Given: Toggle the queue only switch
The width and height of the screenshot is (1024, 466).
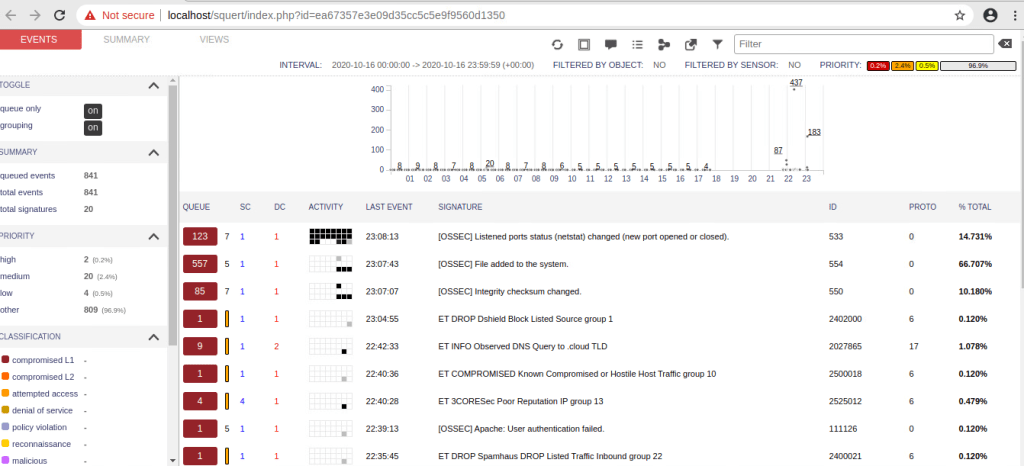Looking at the screenshot, I should pyautogui.click(x=92, y=111).
